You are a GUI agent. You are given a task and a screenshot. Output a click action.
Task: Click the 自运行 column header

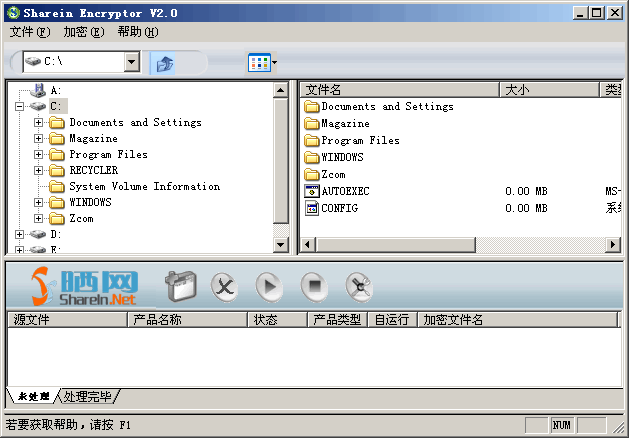pos(393,320)
